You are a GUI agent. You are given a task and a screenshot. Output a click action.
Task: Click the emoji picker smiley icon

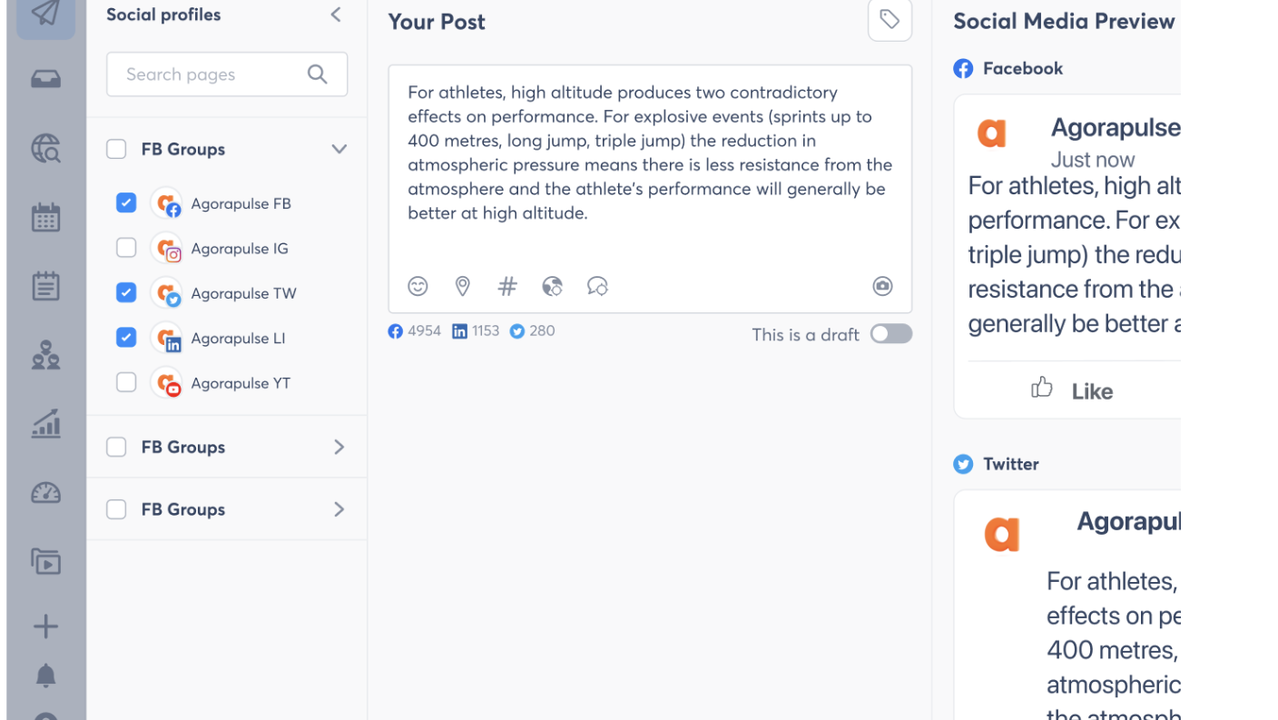click(x=418, y=286)
